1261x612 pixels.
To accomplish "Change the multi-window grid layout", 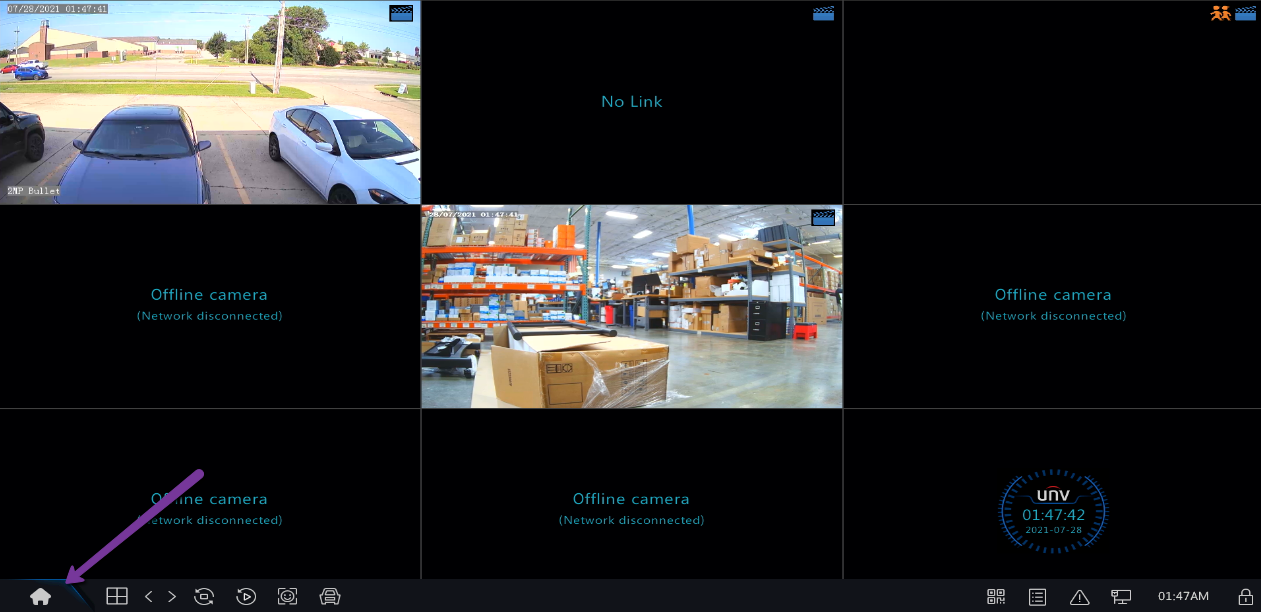I will coord(117,597).
